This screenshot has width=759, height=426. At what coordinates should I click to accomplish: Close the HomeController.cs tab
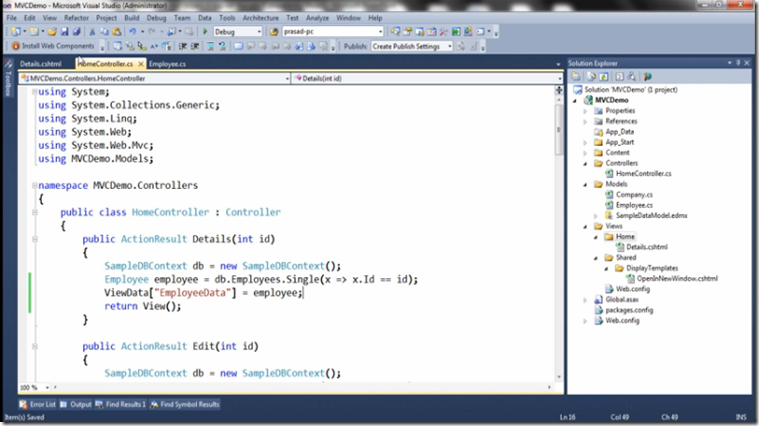coord(141,64)
